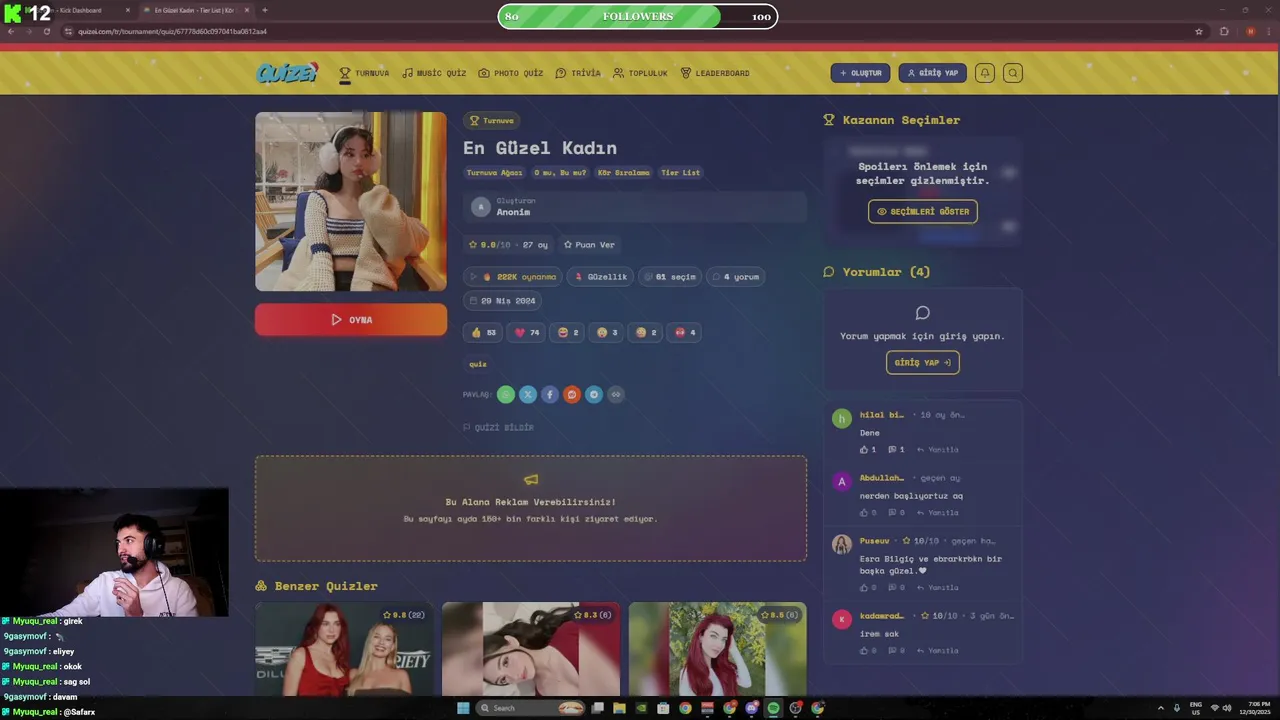Go back with browser back arrow

(x=11, y=32)
